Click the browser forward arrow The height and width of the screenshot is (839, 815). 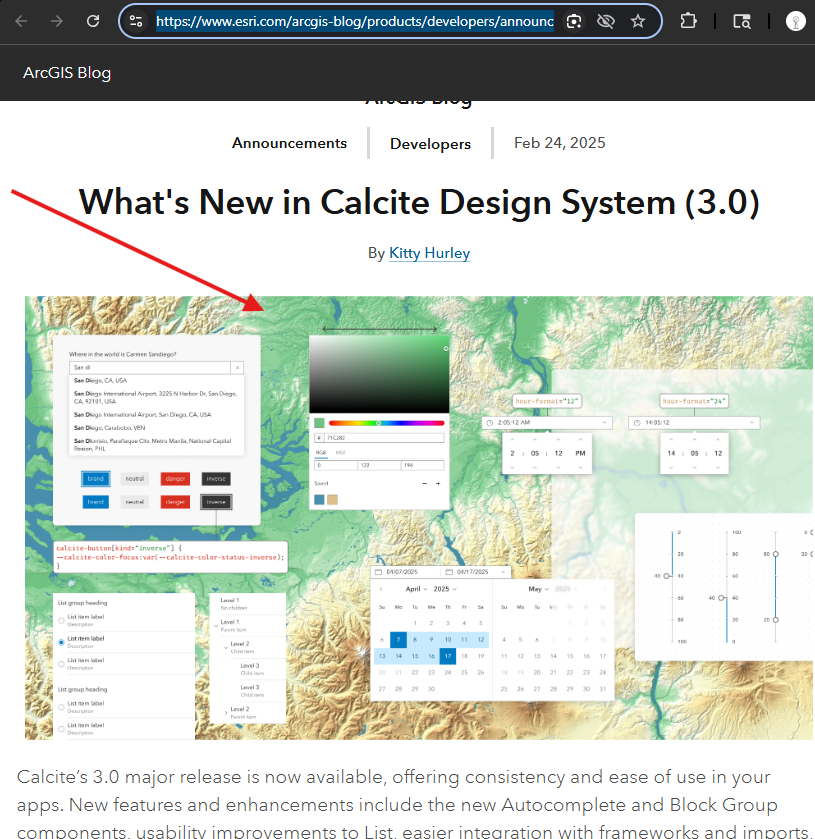click(57, 21)
